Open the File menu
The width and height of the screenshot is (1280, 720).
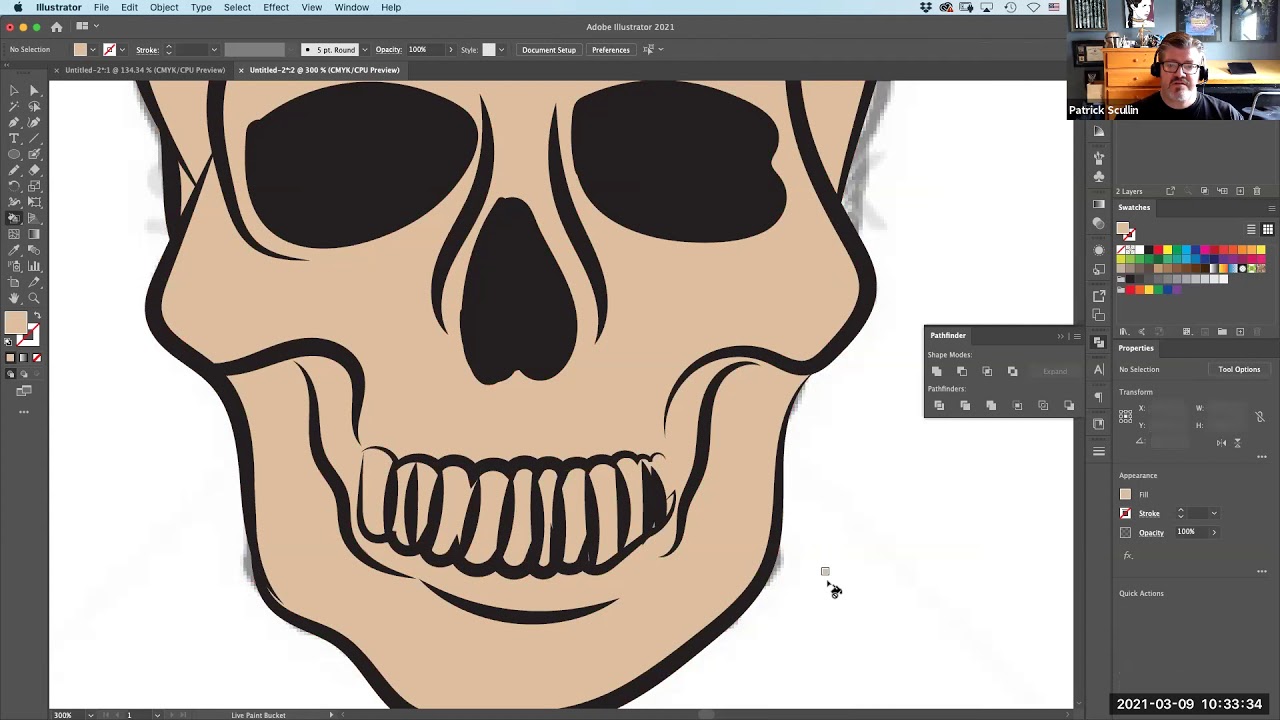click(101, 7)
